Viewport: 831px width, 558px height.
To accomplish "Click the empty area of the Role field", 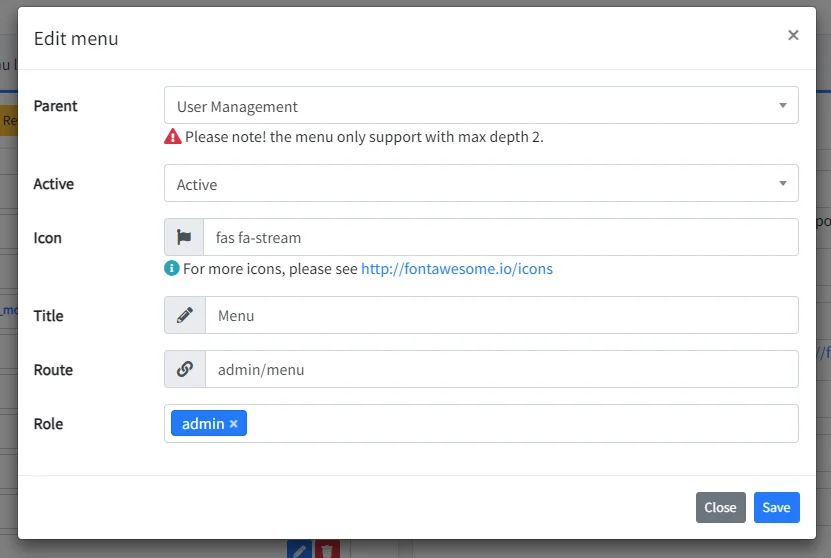I will pyautogui.click(x=520, y=424).
